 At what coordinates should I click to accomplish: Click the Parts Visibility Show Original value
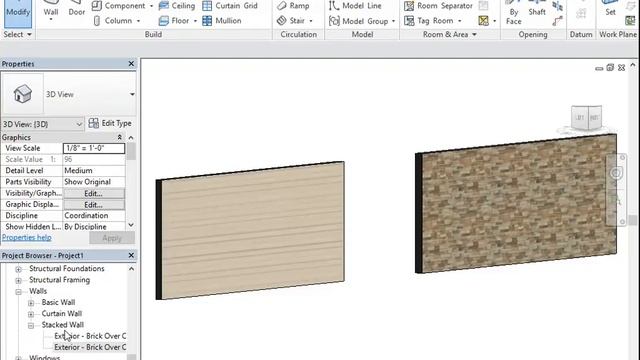(94, 182)
